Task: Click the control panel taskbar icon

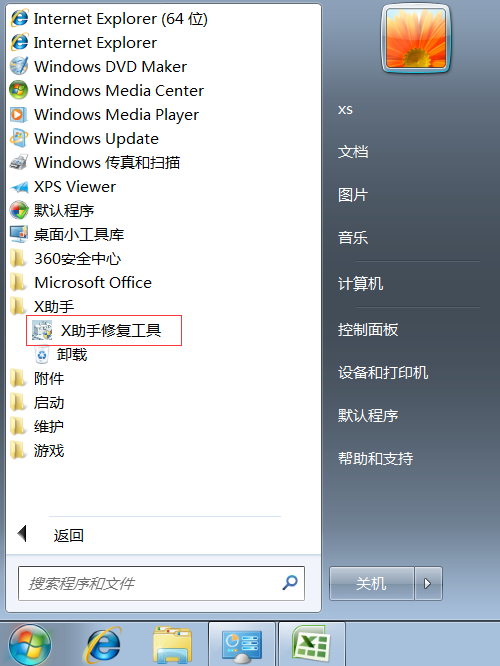Action: pos(242,644)
